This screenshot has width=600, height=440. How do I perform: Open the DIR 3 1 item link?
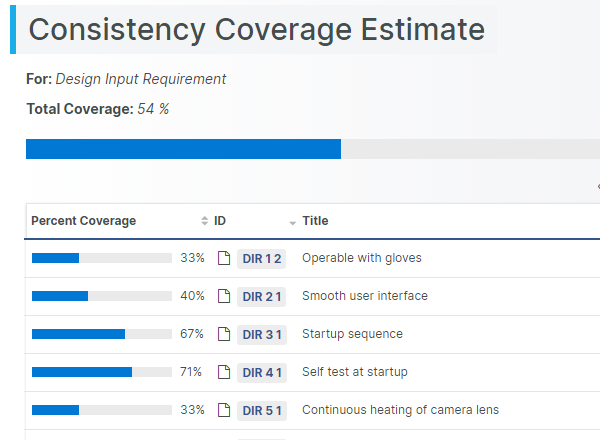tap(262, 334)
